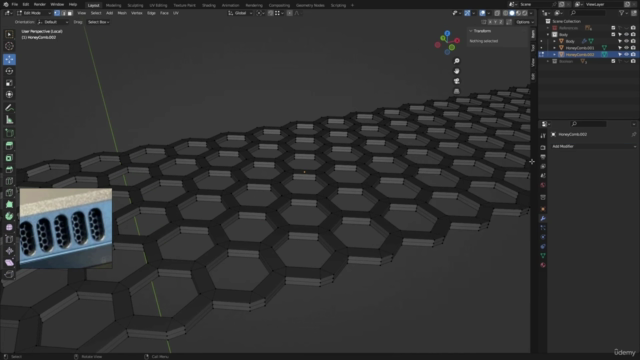The image size is (640, 360).
Task: Hide HoneyComb.002 in viewport via eye icon
Action: 627,55
